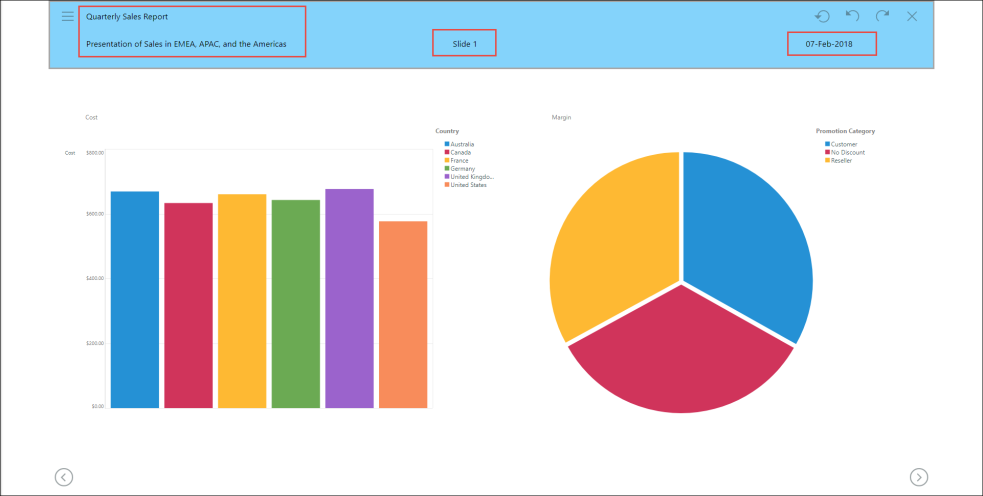The height and width of the screenshot is (496, 983).
Task: Click the 07-Feb-2018 date in the header
Action: click(831, 44)
